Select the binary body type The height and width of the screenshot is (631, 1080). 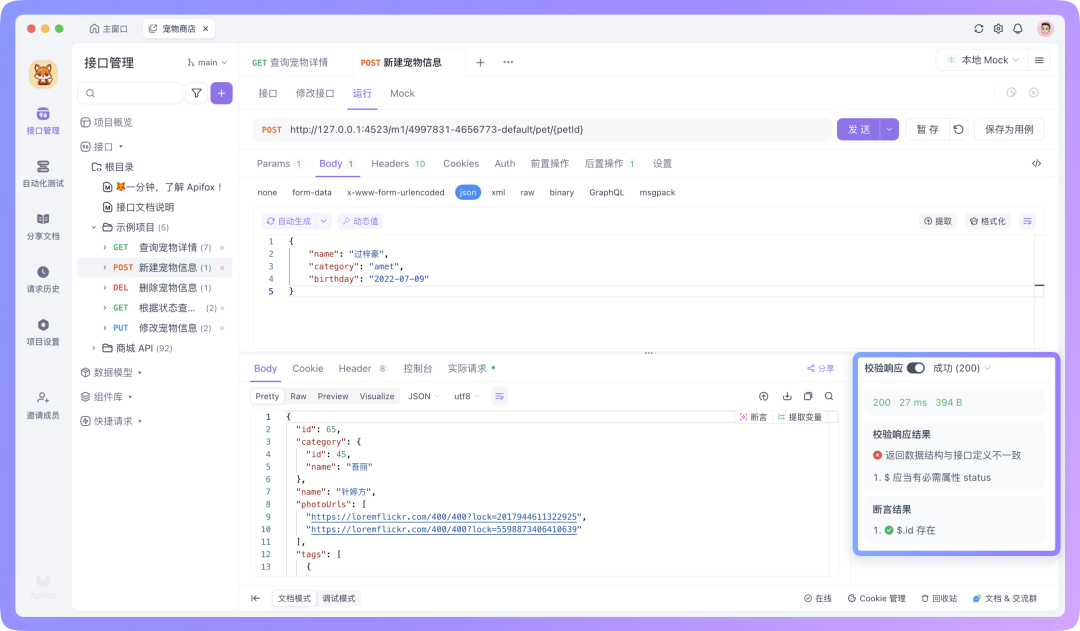pyautogui.click(x=561, y=192)
